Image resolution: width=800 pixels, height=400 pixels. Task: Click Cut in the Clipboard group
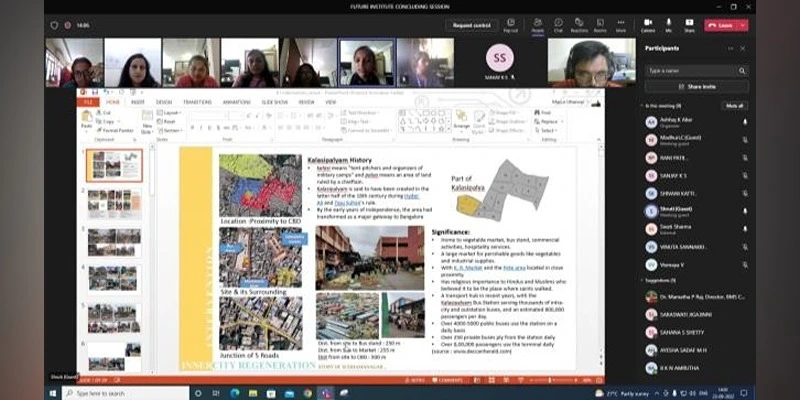click(x=104, y=113)
